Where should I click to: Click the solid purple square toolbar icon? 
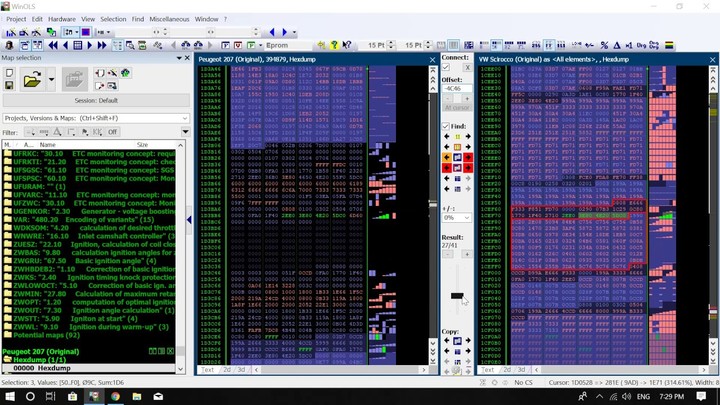[86, 32]
